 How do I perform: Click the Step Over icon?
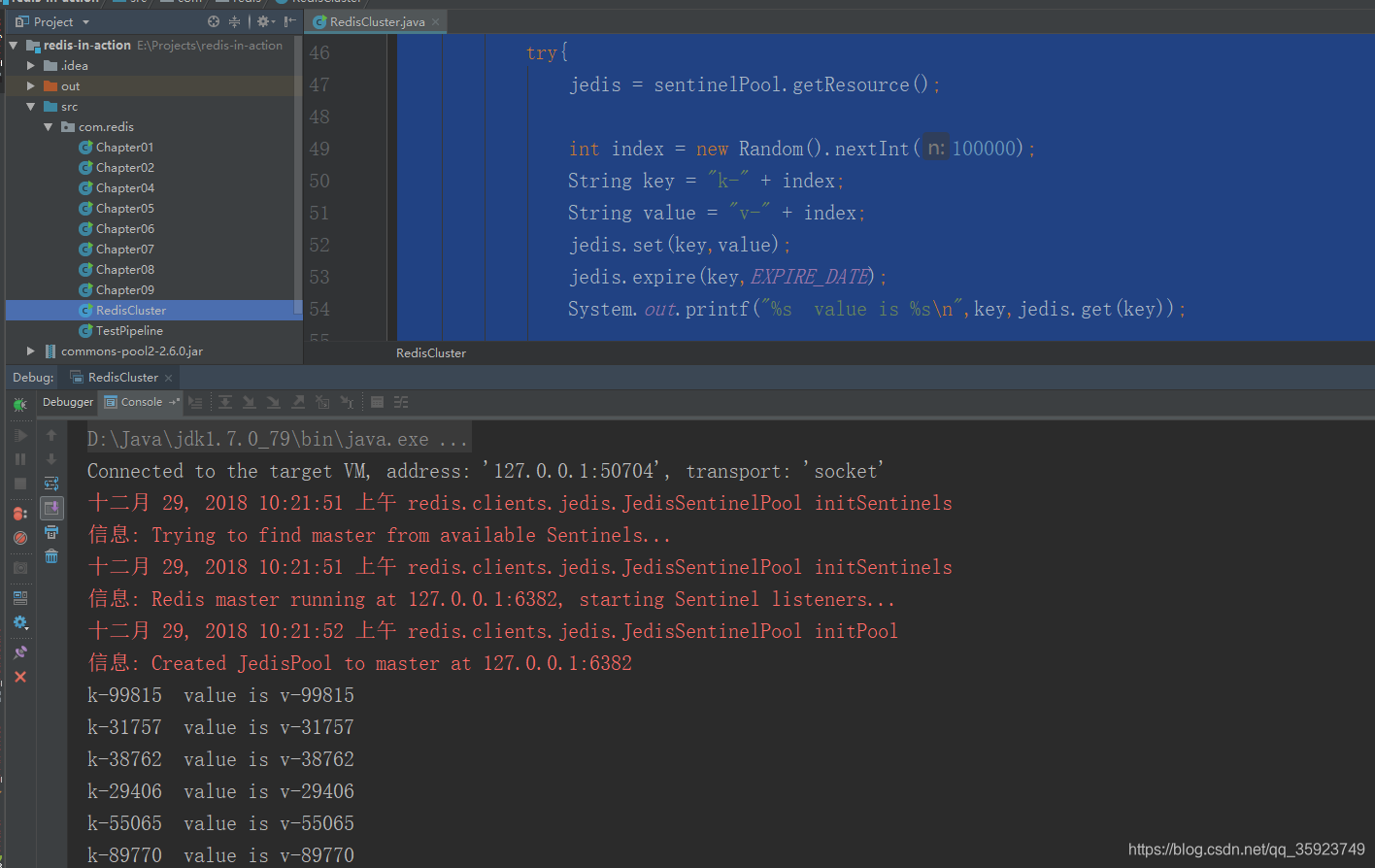click(x=225, y=402)
